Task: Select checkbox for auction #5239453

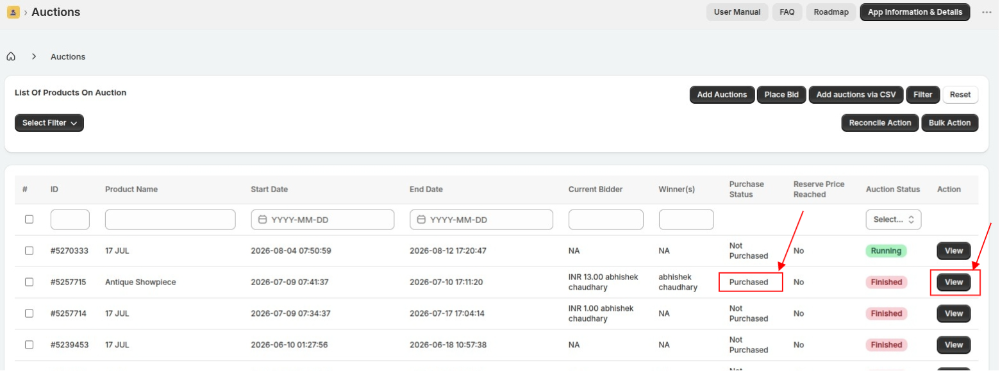Action: point(29,344)
